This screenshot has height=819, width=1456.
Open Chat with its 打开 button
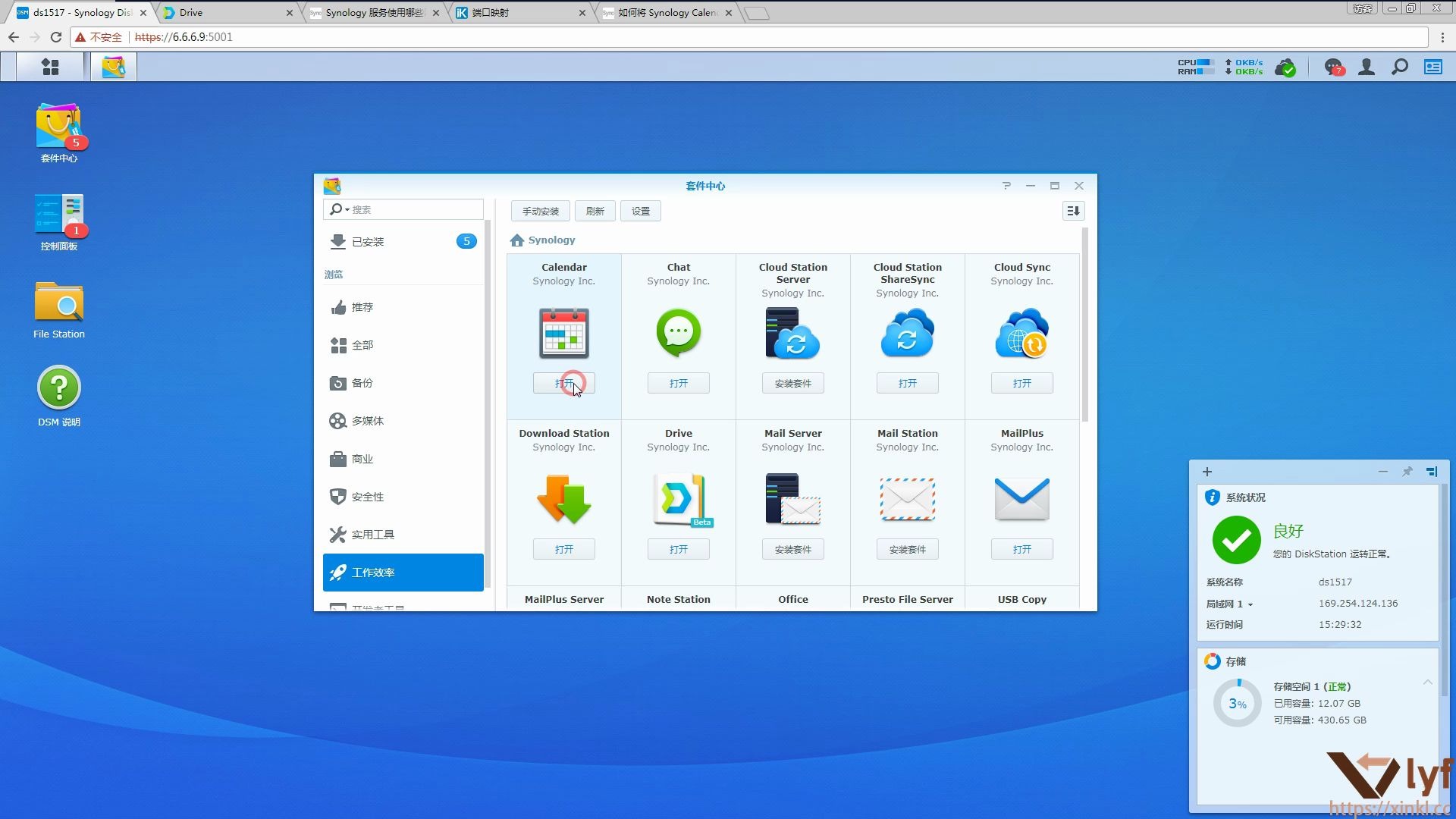[x=679, y=384]
